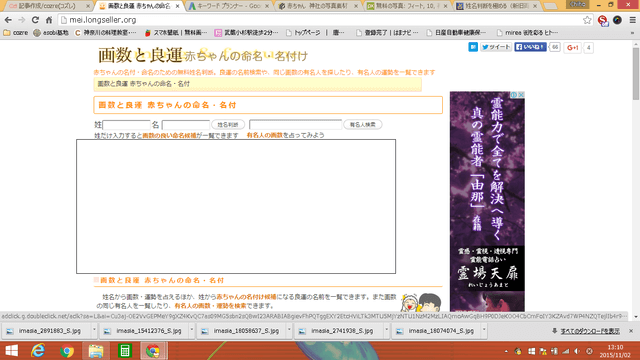Click the 姓名判断 button

coord(228,124)
